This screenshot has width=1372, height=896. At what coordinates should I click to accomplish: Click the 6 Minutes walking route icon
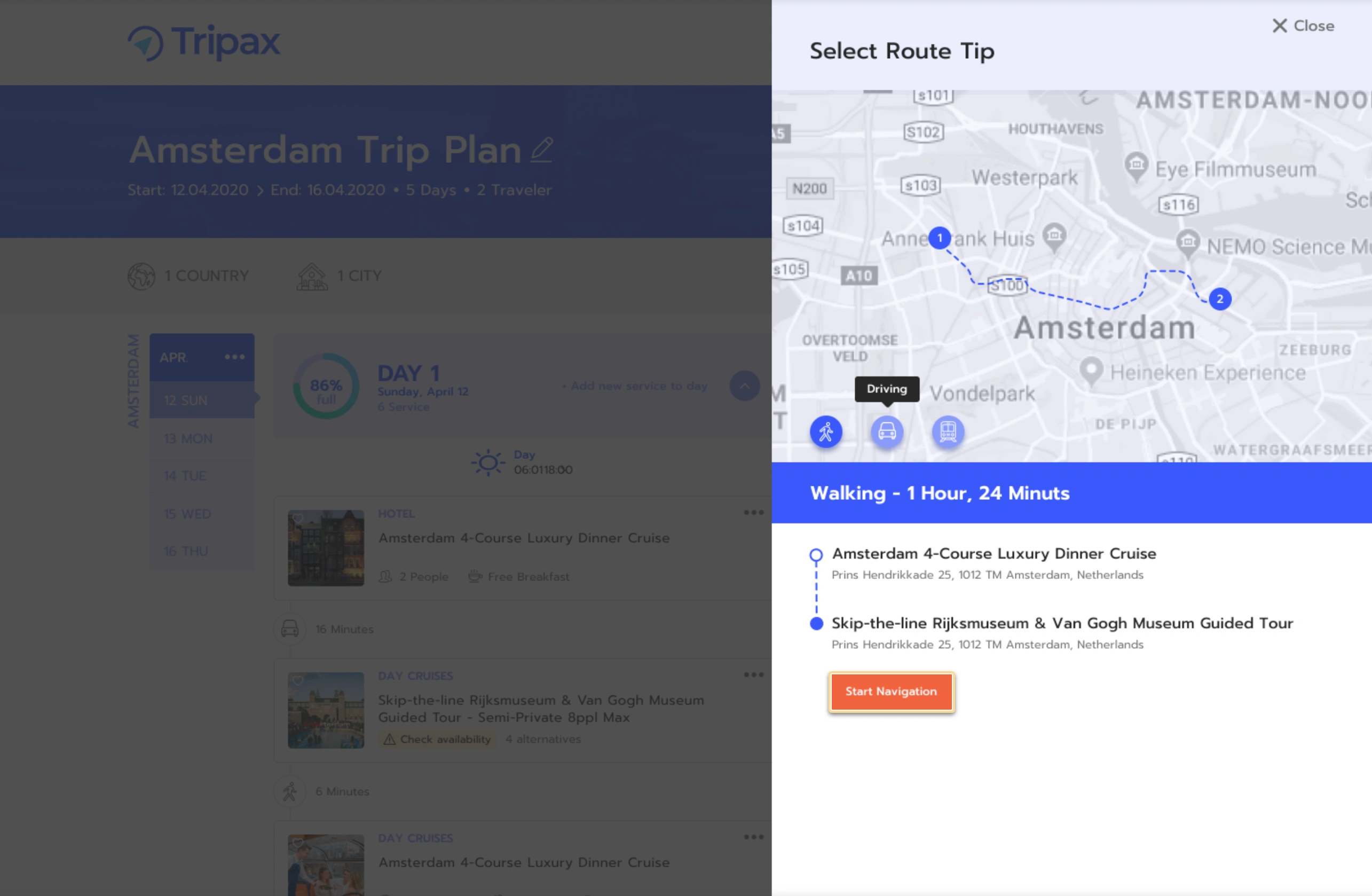tap(289, 791)
